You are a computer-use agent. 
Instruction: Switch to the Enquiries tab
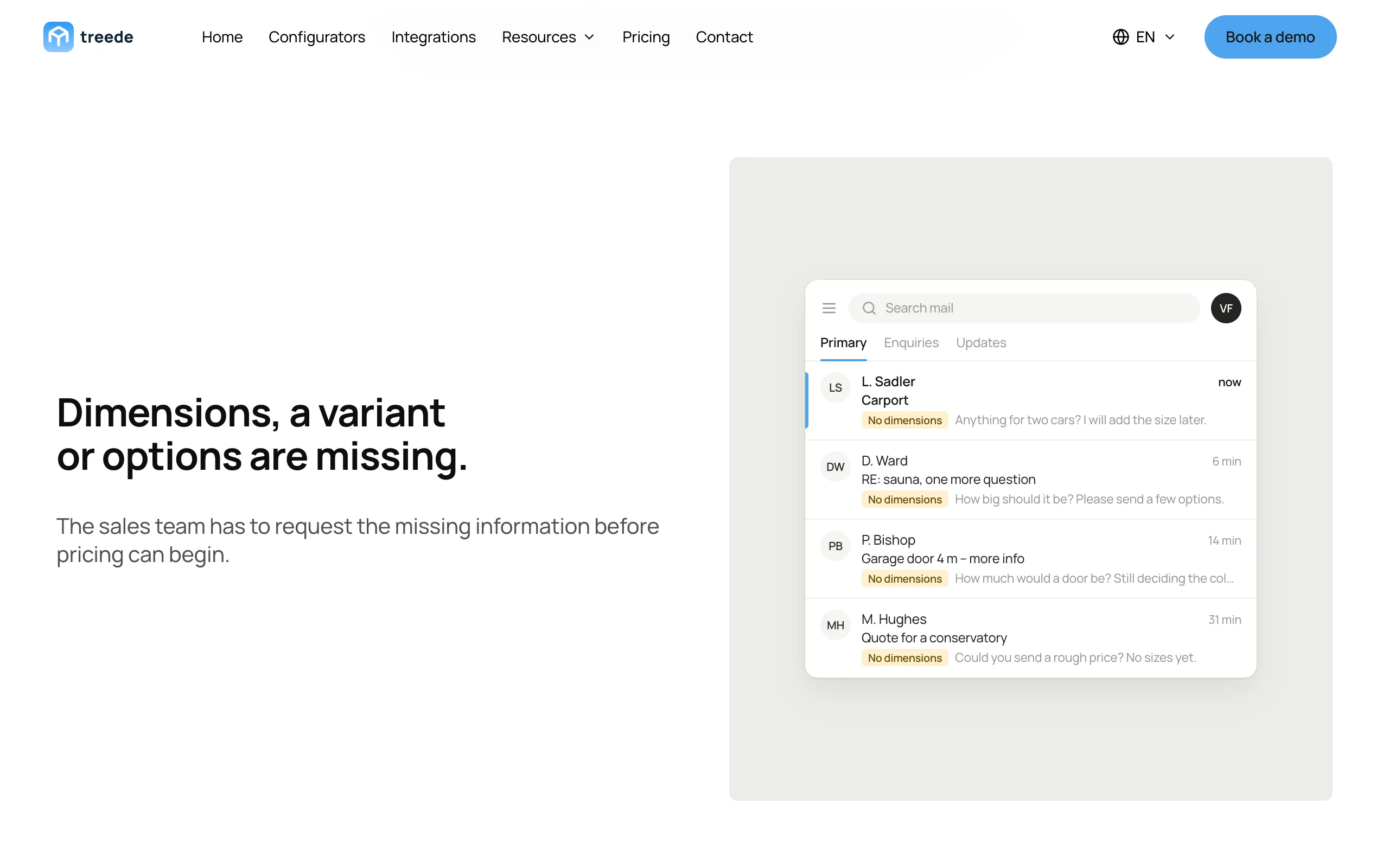911,343
